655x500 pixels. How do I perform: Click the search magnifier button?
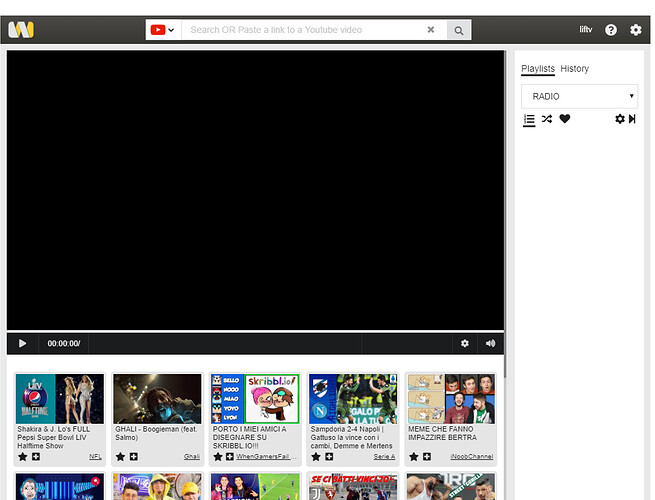coord(458,30)
